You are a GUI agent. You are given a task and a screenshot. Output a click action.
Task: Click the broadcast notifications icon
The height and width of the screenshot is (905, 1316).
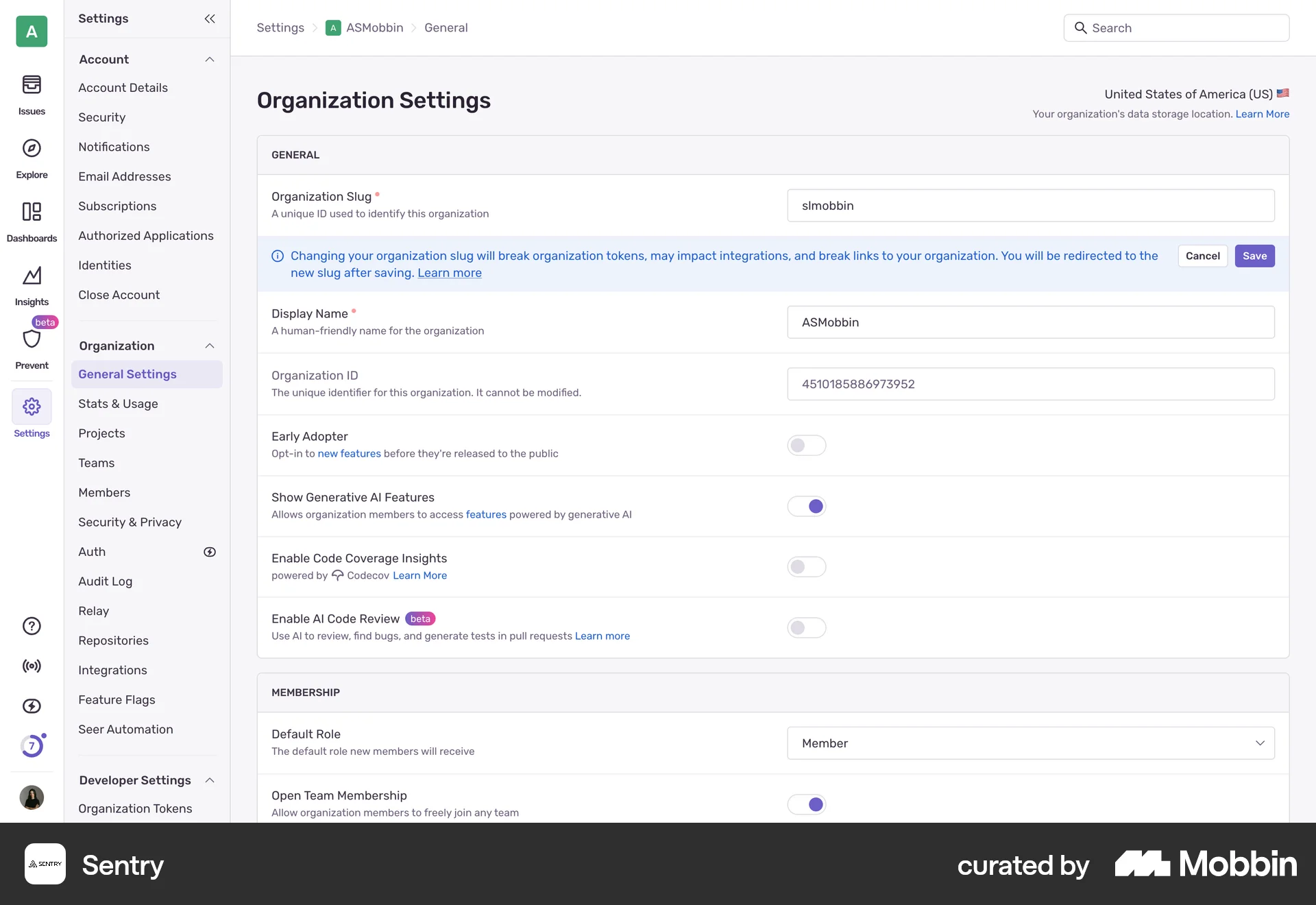[32, 666]
